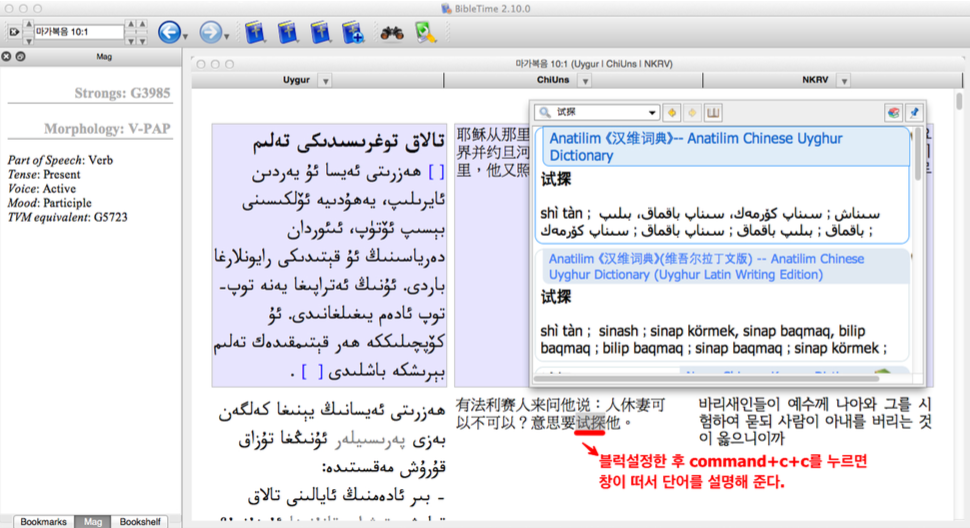Image resolution: width=970 pixels, height=528 pixels.
Task: Click the first blue footnote bracket marker
Action: point(437,172)
